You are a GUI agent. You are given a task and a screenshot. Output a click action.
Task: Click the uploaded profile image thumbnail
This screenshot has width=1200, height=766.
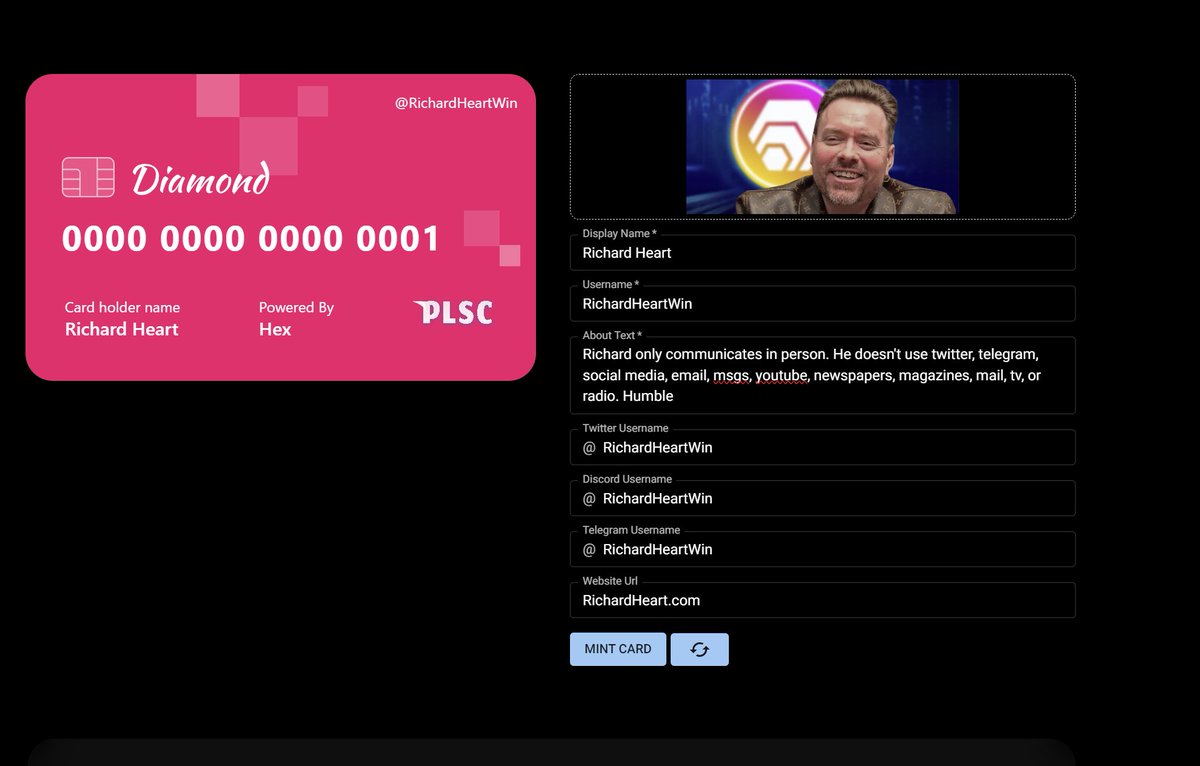(x=822, y=147)
